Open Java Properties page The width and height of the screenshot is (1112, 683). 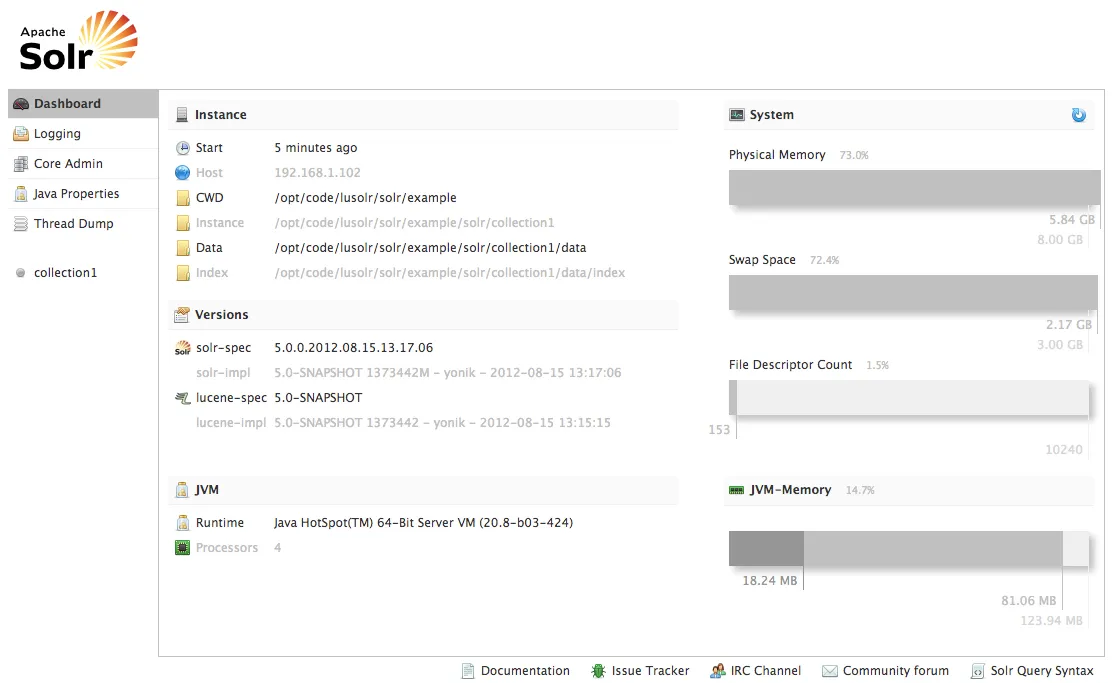pos(83,194)
